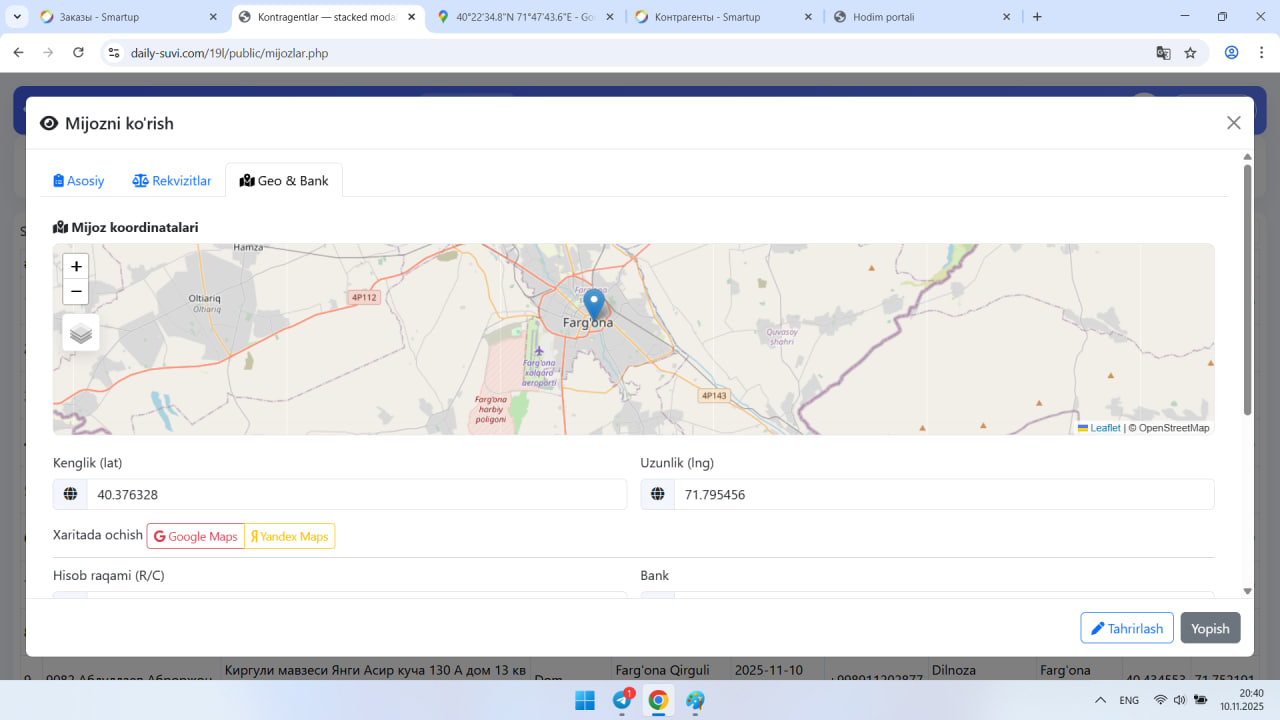This screenshot has width=1280, height=720.
Task: Click the blue location marker on map
Action: [594, 303]
